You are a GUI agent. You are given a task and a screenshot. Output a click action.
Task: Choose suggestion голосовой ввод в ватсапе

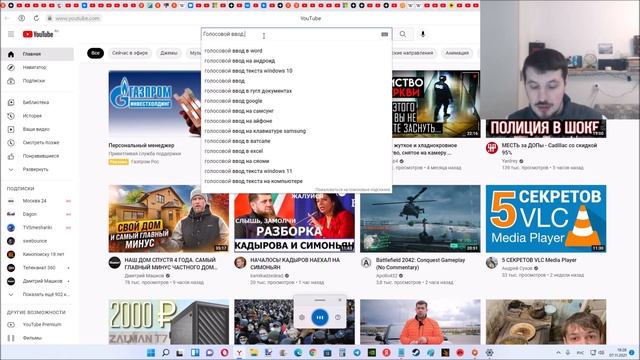pos(296,141)
